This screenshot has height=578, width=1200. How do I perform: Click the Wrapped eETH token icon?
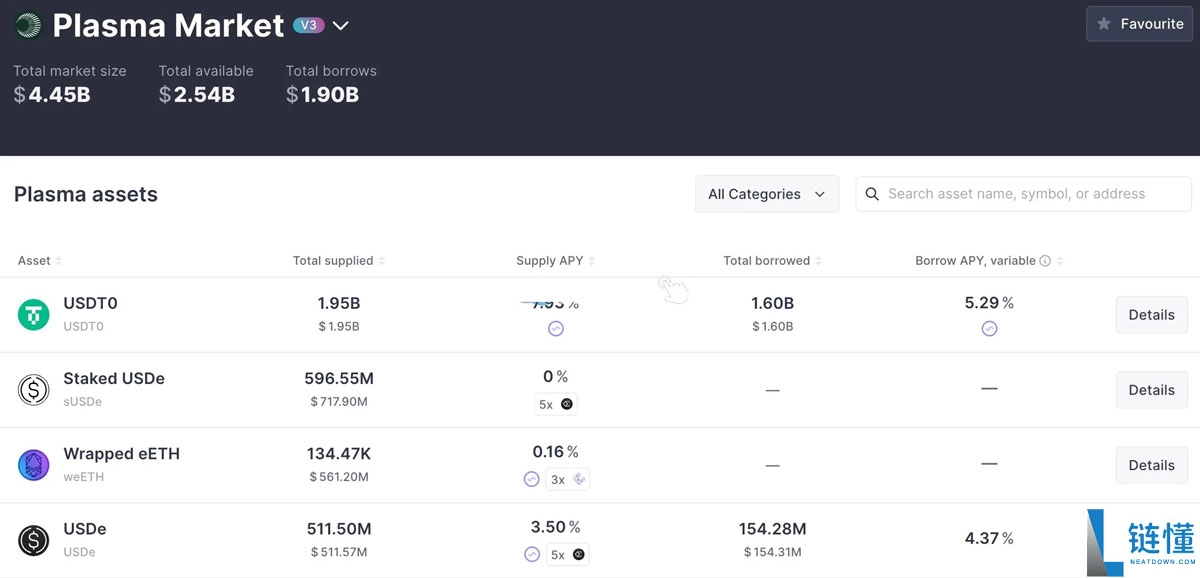pos(34,465)
